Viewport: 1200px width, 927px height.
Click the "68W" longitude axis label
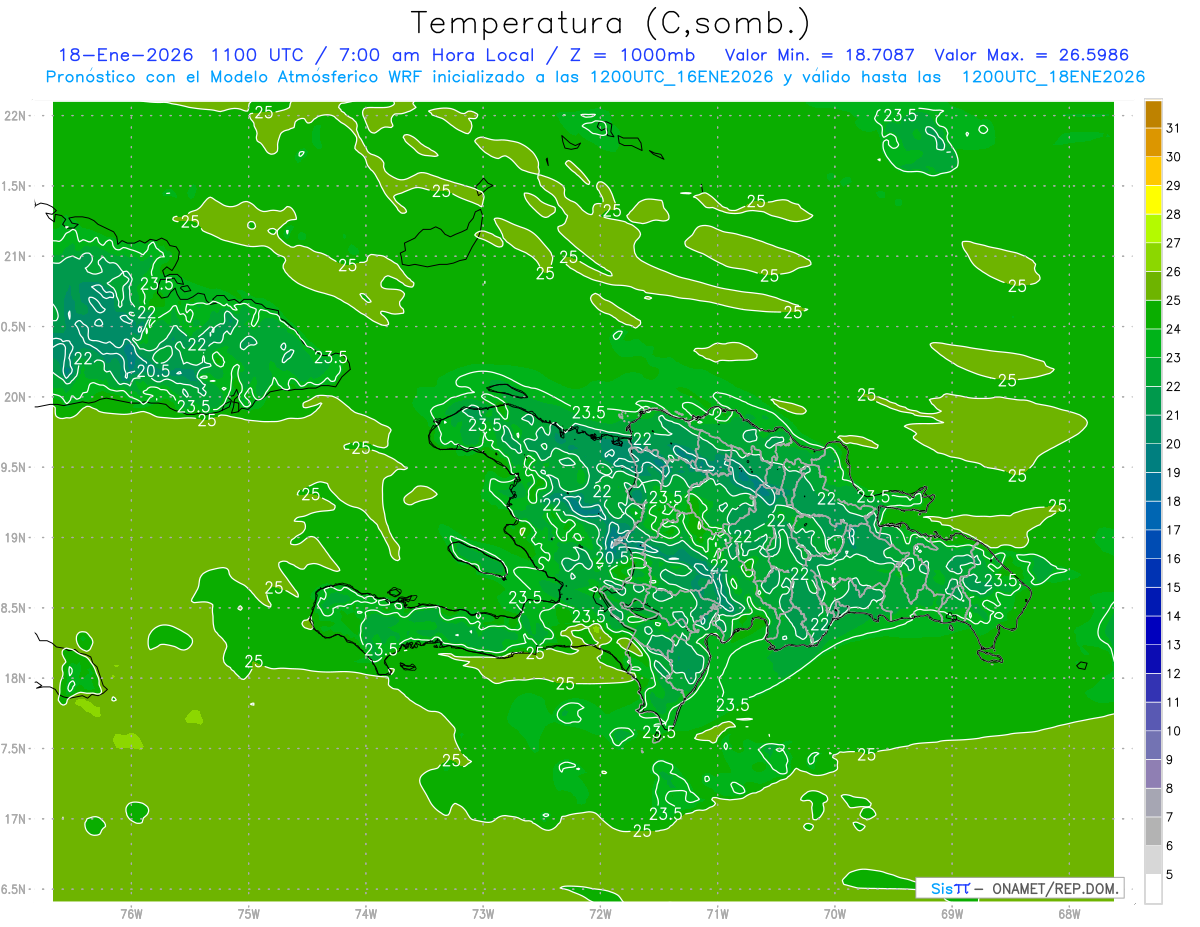pos(1069,912)
